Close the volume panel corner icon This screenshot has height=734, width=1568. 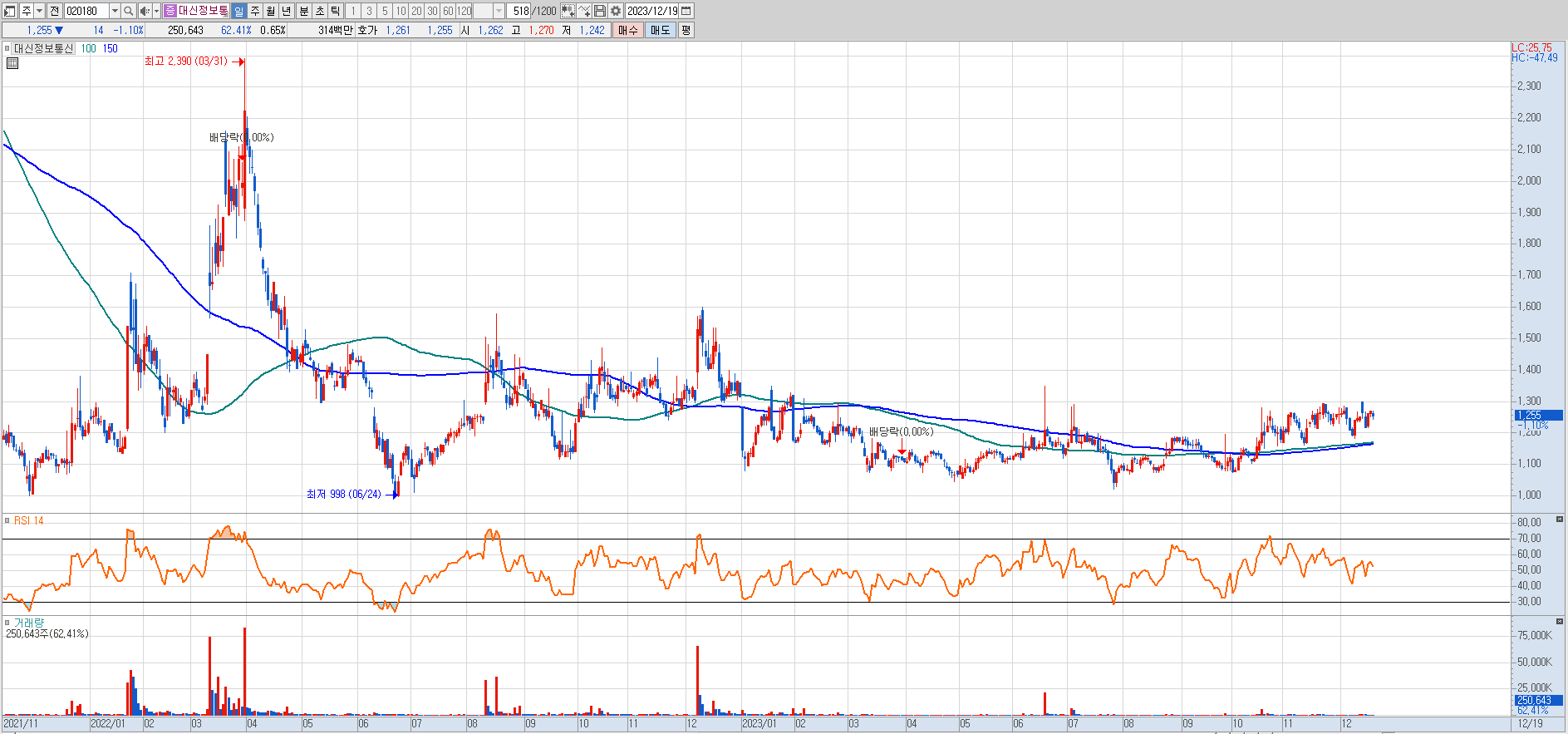tap(1560, 621)
